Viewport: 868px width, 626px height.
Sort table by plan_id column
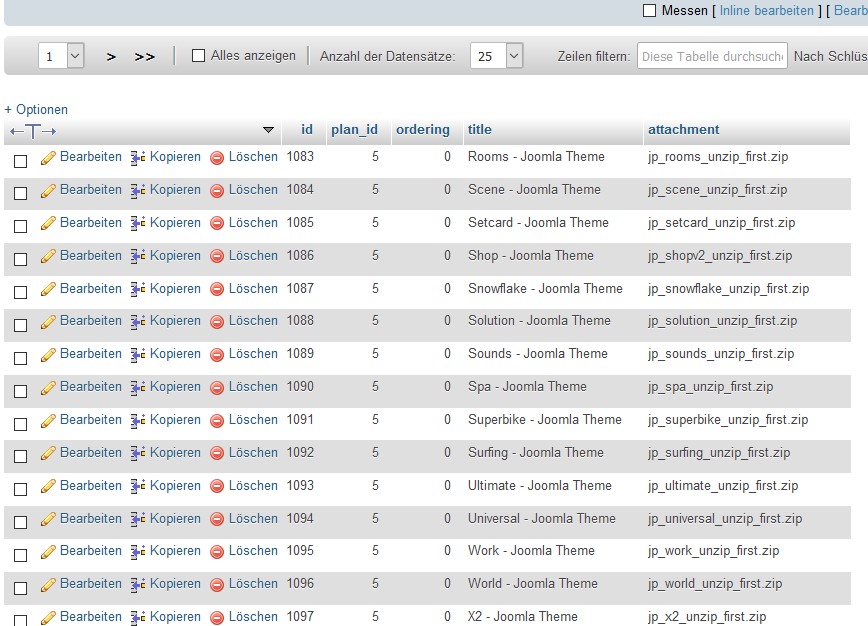coord(354,130)
